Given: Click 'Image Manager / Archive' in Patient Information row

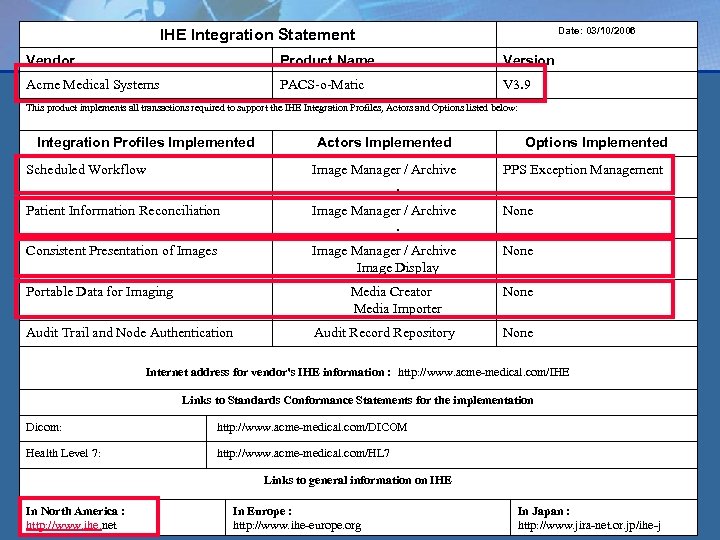Looking at the screenshot, I should pyautogui.click(x=384, y=211).
